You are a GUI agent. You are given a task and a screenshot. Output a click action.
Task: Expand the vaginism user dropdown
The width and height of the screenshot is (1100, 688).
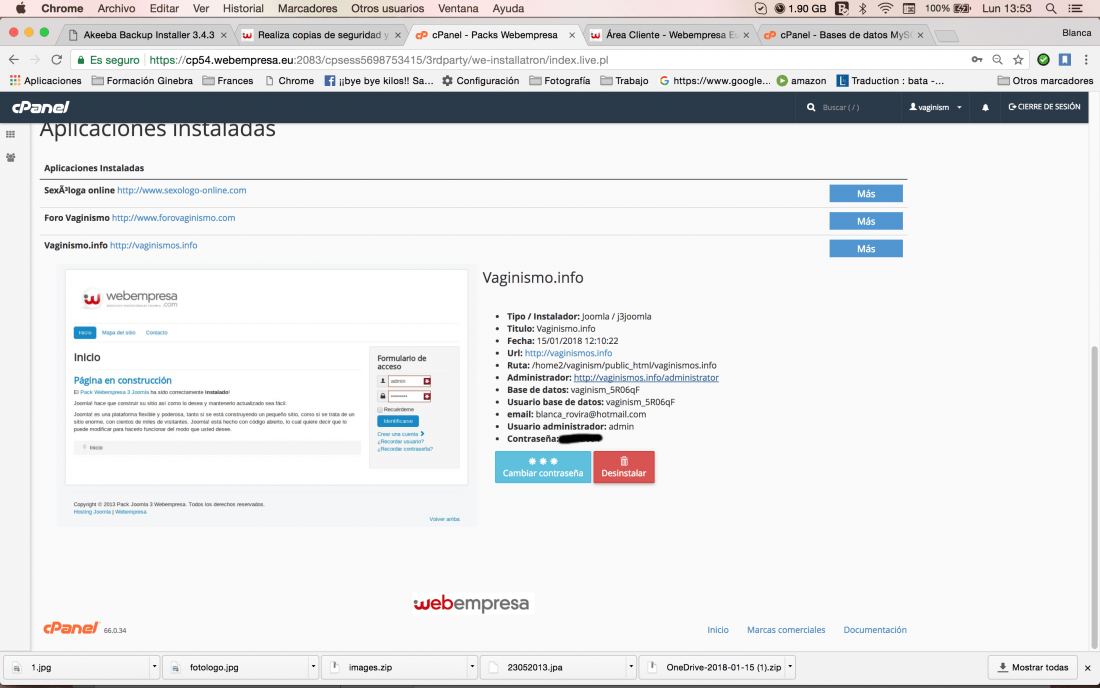[x=936, y=107]
